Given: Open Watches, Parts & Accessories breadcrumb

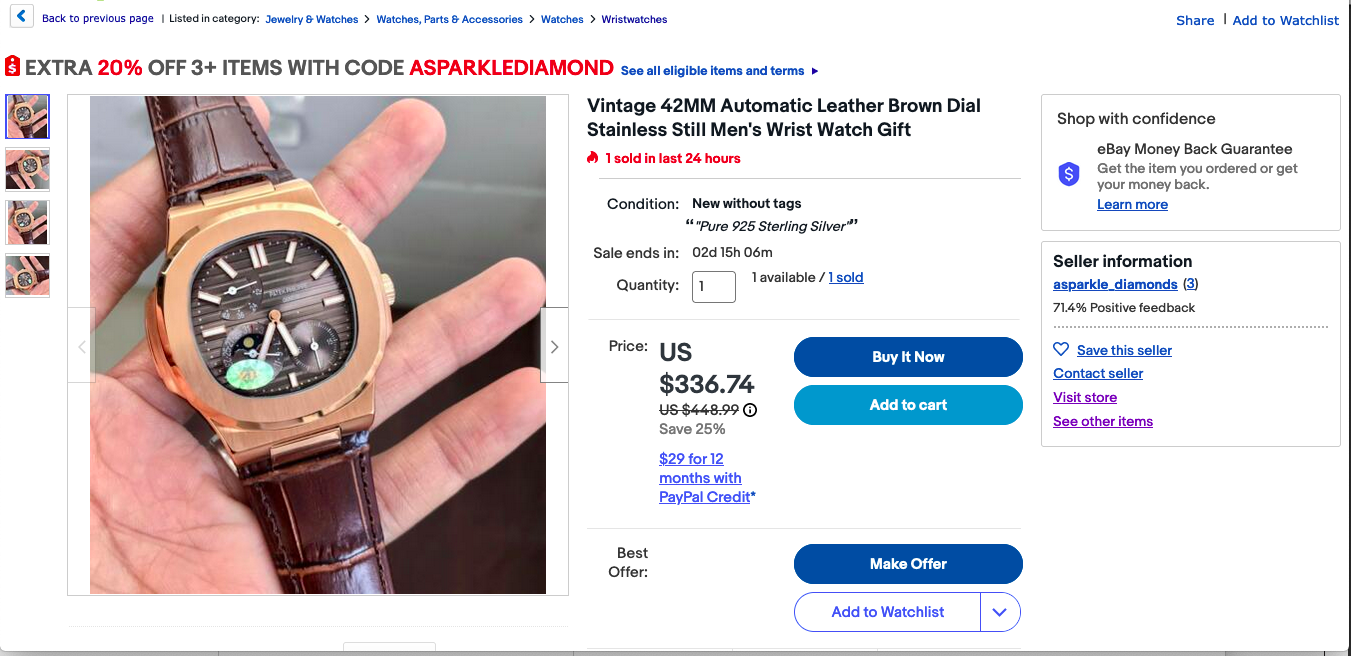Looking at the screenshot, I should [449, 19].
